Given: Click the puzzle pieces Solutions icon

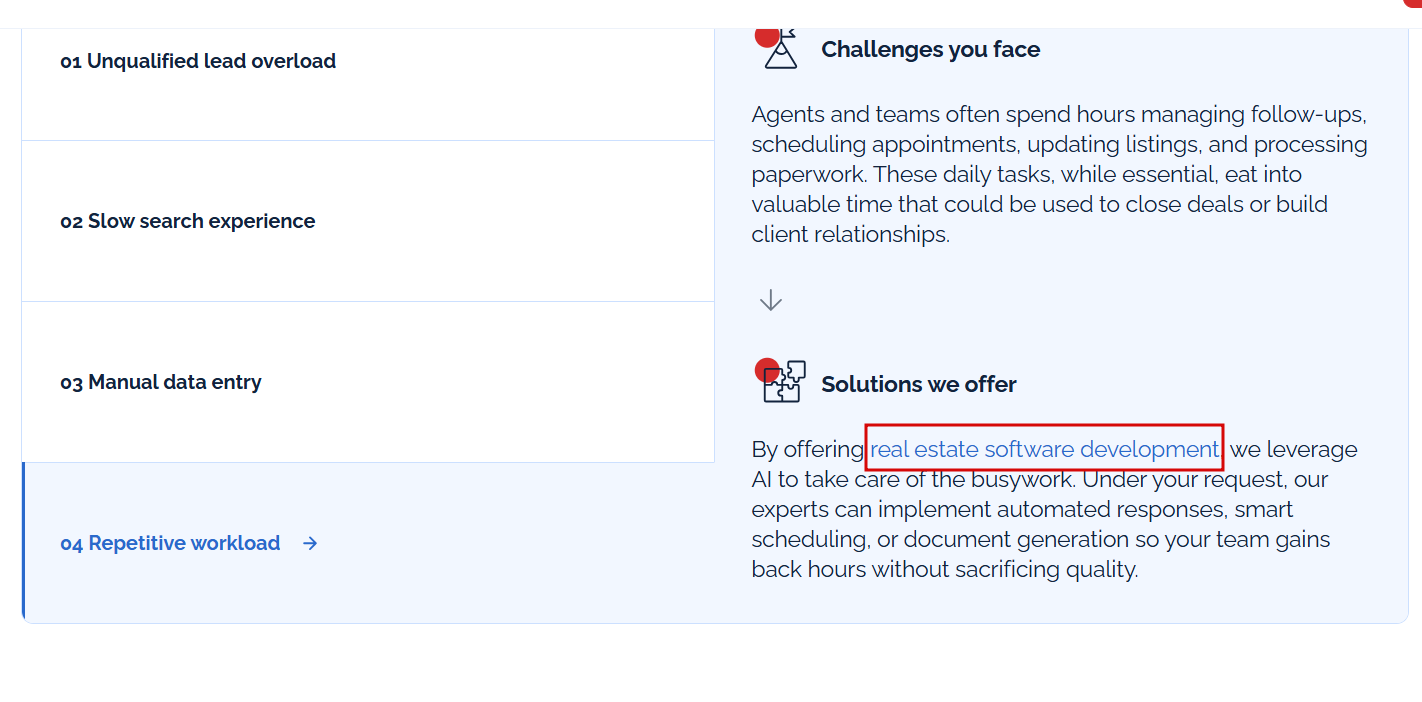Looking at the screenshot, I should point(781,381).
